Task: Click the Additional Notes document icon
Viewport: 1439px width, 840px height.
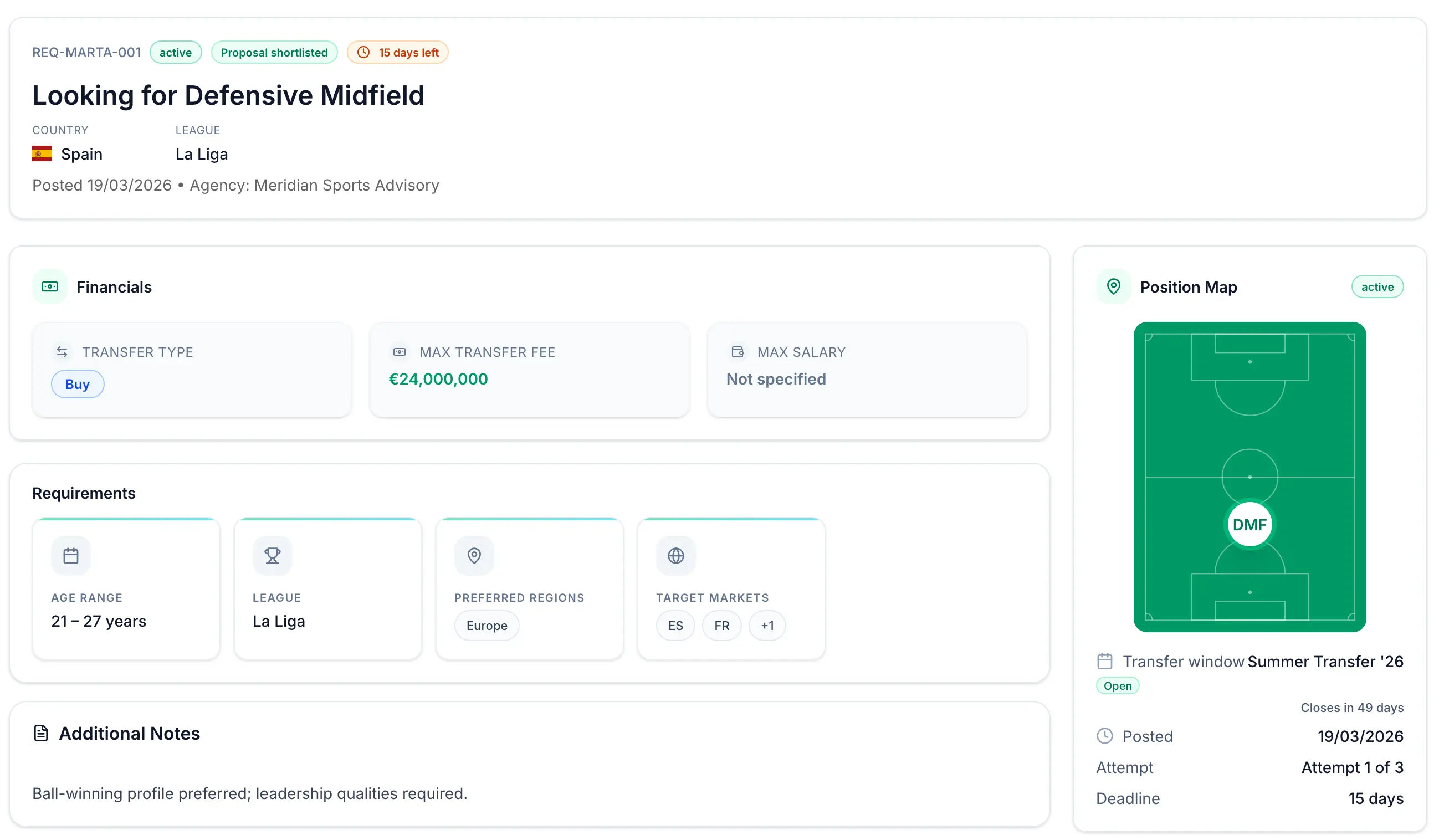Action: (x=41, y=733)
